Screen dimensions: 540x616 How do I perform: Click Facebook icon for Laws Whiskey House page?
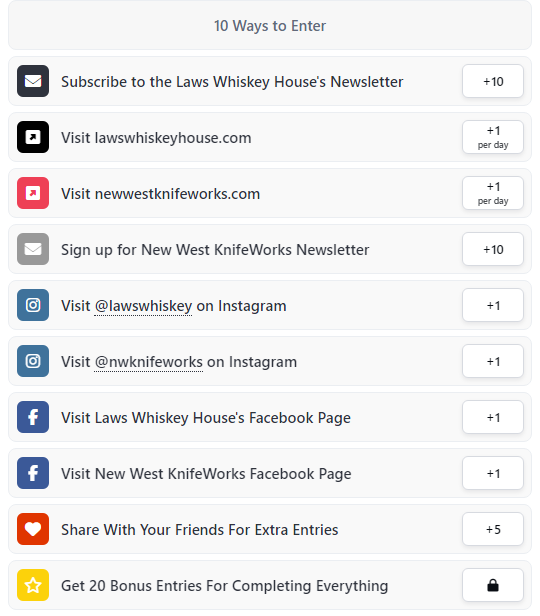coord(33,417)
